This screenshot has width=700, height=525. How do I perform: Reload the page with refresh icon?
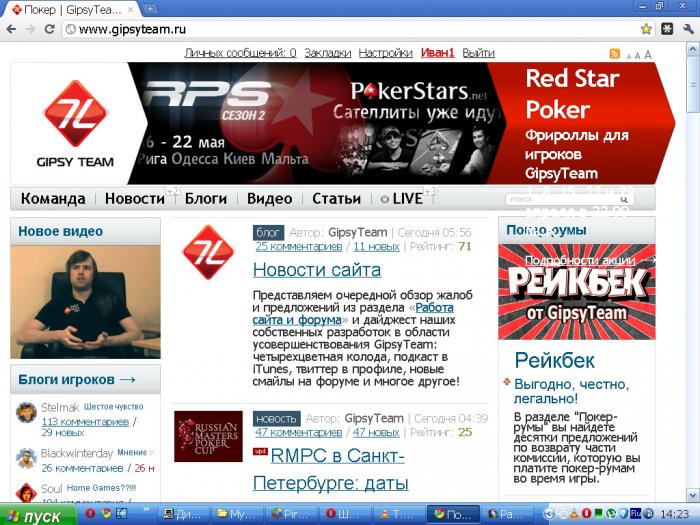click(49, 29)
